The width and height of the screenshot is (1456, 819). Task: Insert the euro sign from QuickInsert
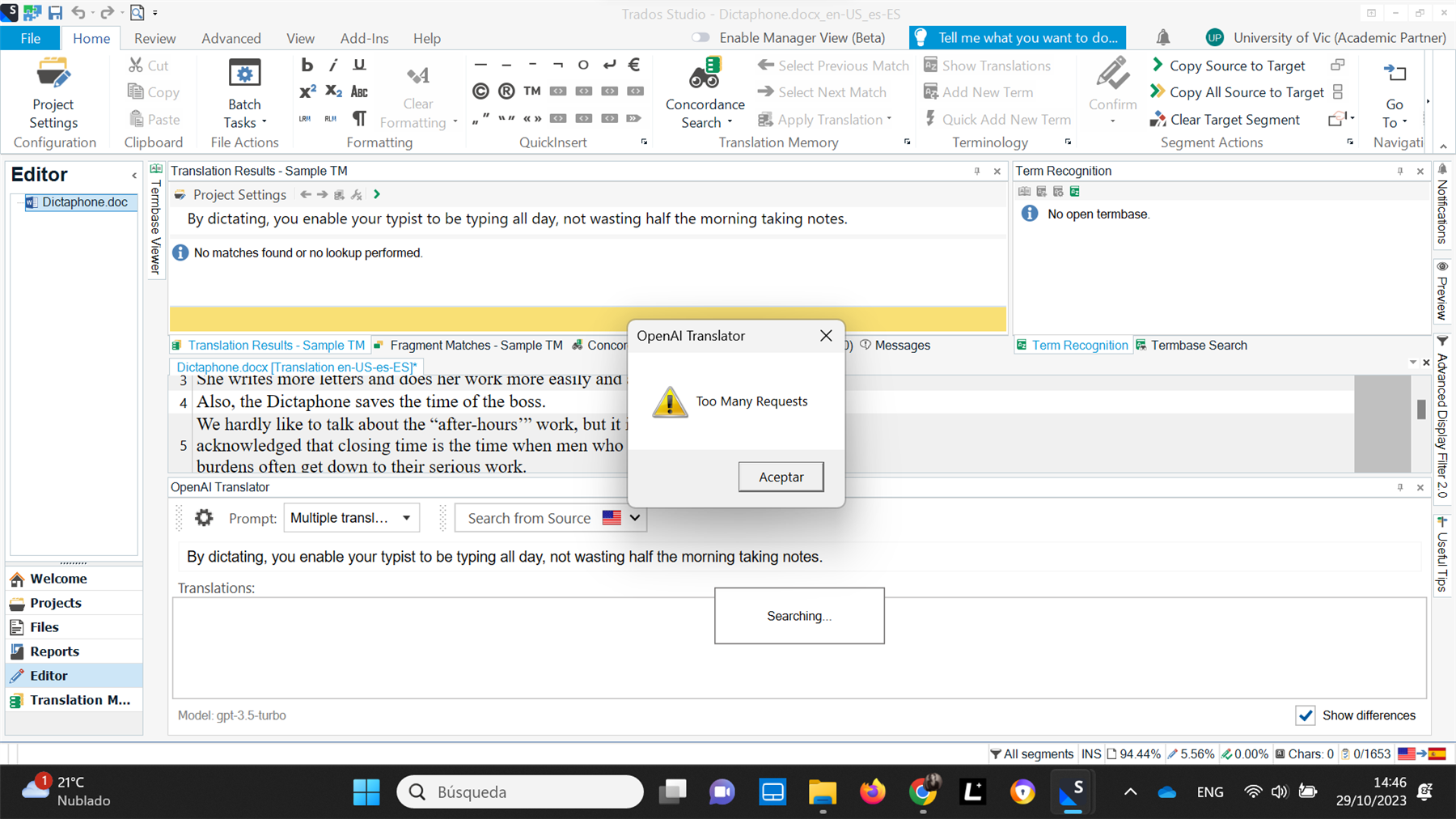pos(634,65)
